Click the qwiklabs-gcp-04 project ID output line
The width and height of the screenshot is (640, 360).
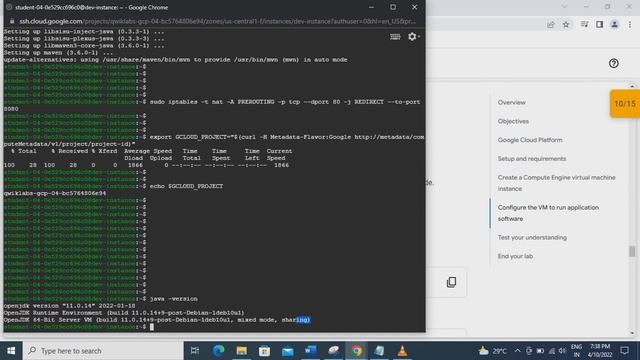[55, 193]
